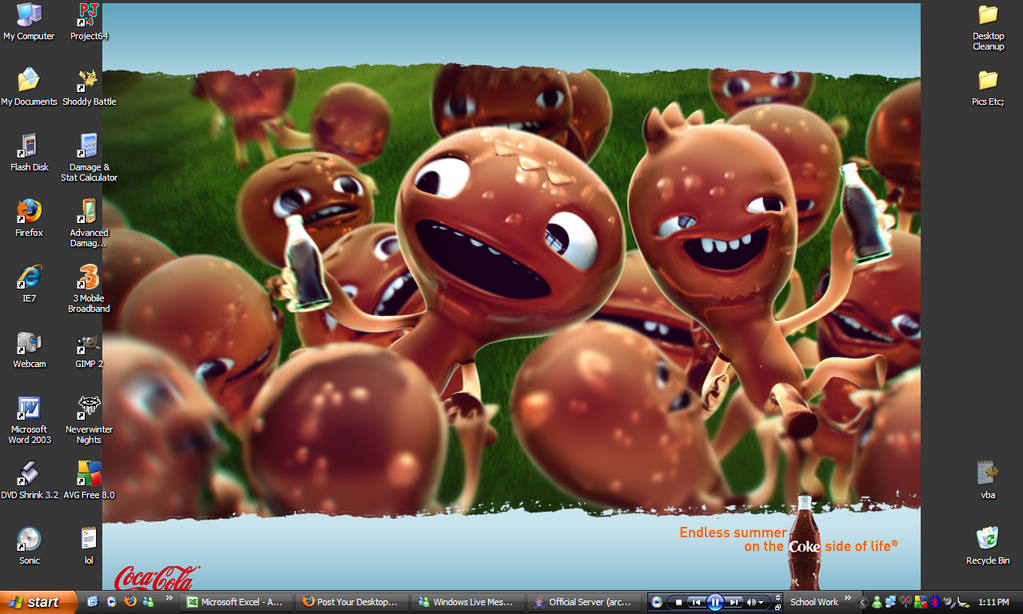This screenshot has width=1023, height=614.
Task: Switch to the Microsoft Excel taskbar window
Action: [x=237, y=602]
